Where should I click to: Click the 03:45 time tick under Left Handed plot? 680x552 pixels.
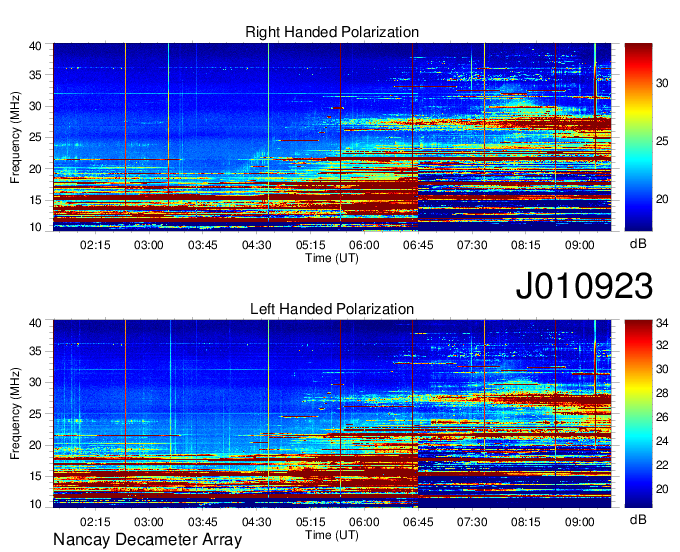tap(203, 522)
